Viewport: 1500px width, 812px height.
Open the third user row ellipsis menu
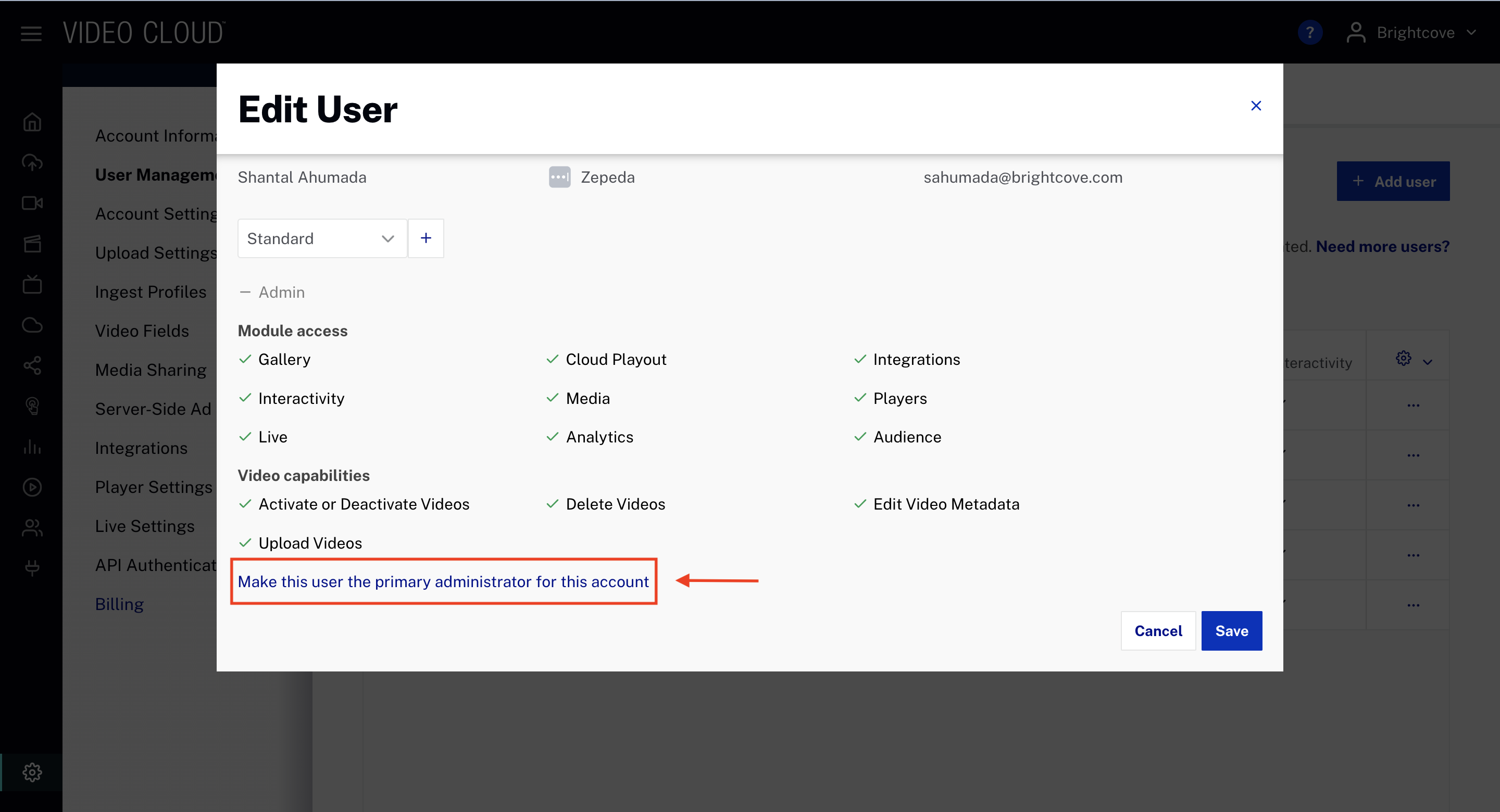[x=1413, y=505]
